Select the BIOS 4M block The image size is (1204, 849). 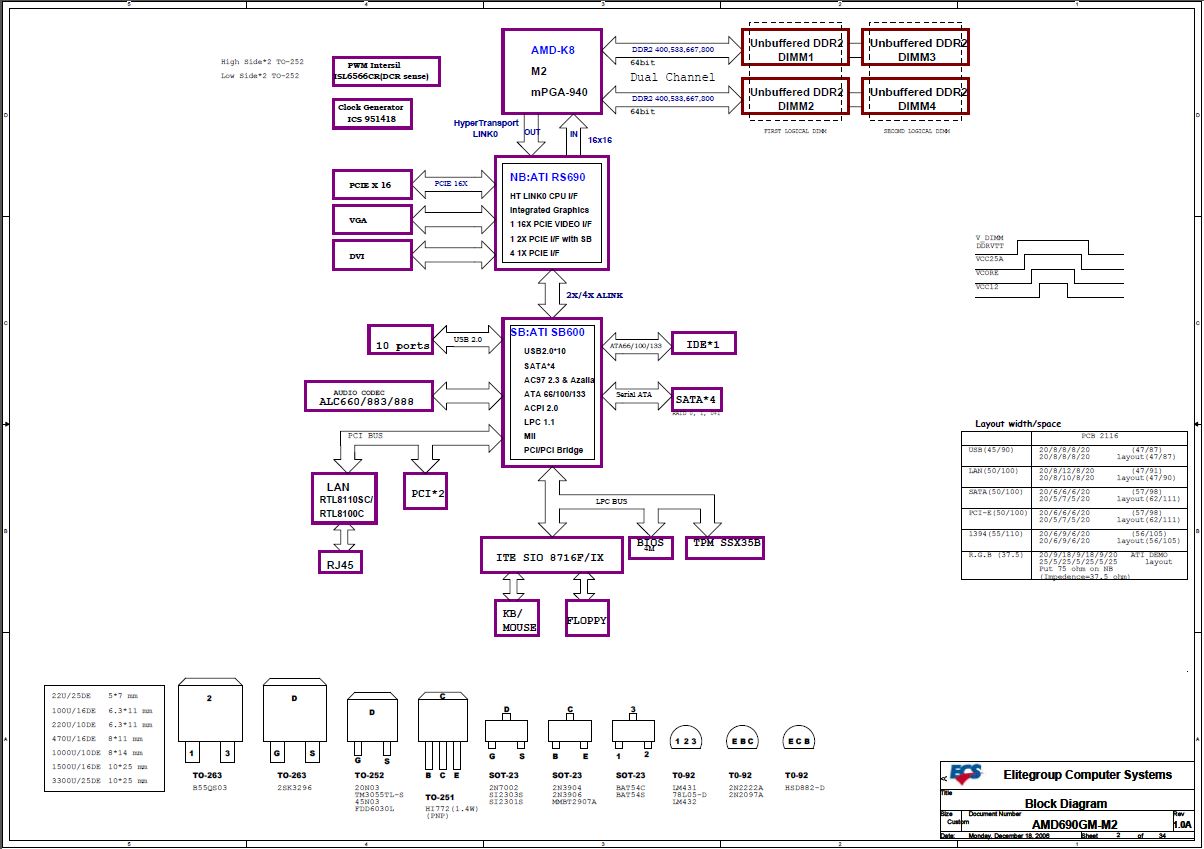pos(650,546)
